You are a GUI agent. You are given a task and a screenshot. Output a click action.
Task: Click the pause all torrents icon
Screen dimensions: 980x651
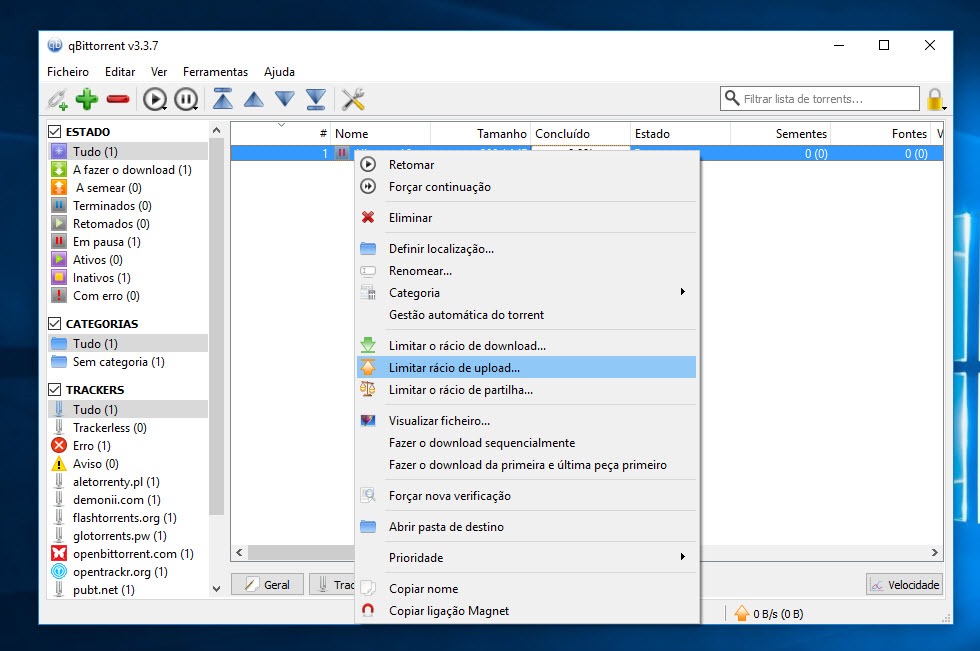pyautogui.click(x=185, y=99)
